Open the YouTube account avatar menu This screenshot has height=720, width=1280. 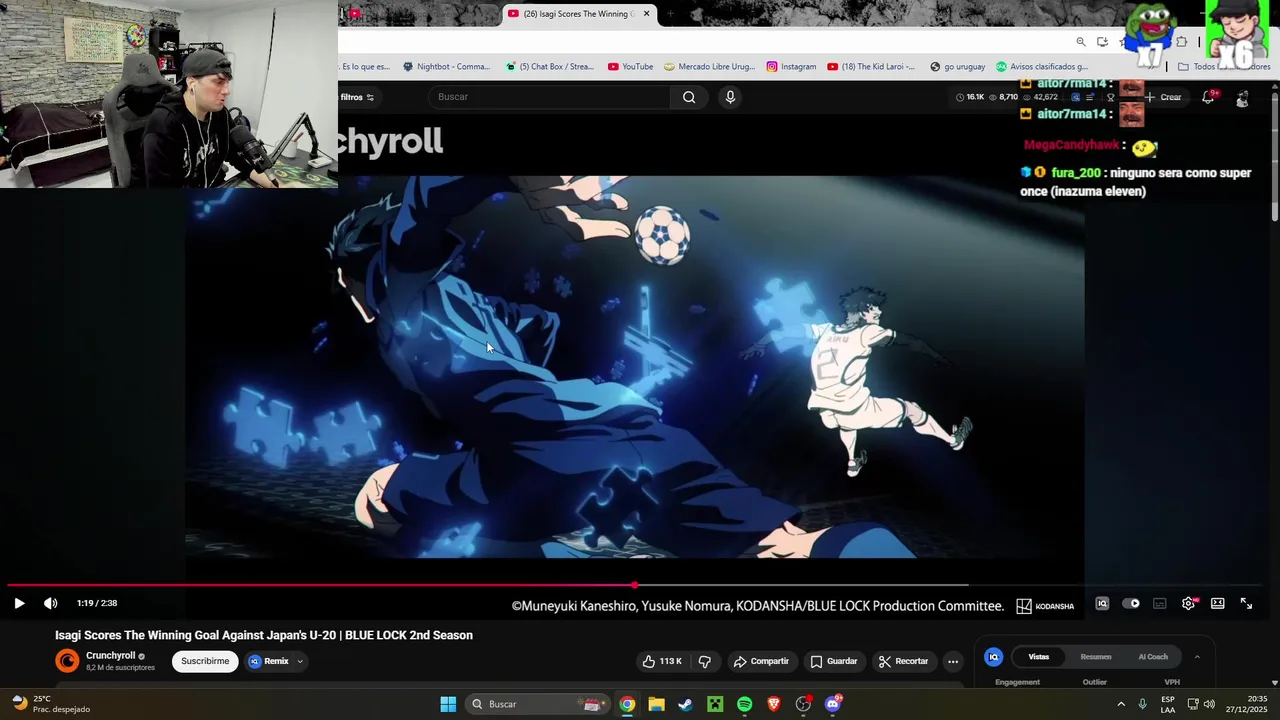[x=1242, y=98]
